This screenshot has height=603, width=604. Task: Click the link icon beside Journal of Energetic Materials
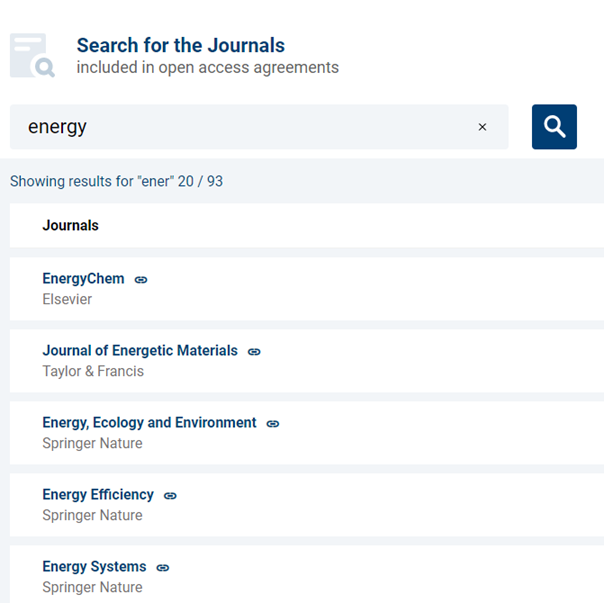pos(254,352)
